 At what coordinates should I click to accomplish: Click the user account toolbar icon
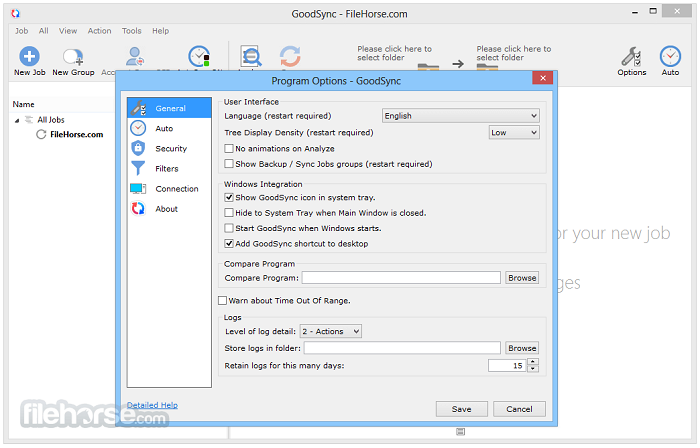(134, 57)
